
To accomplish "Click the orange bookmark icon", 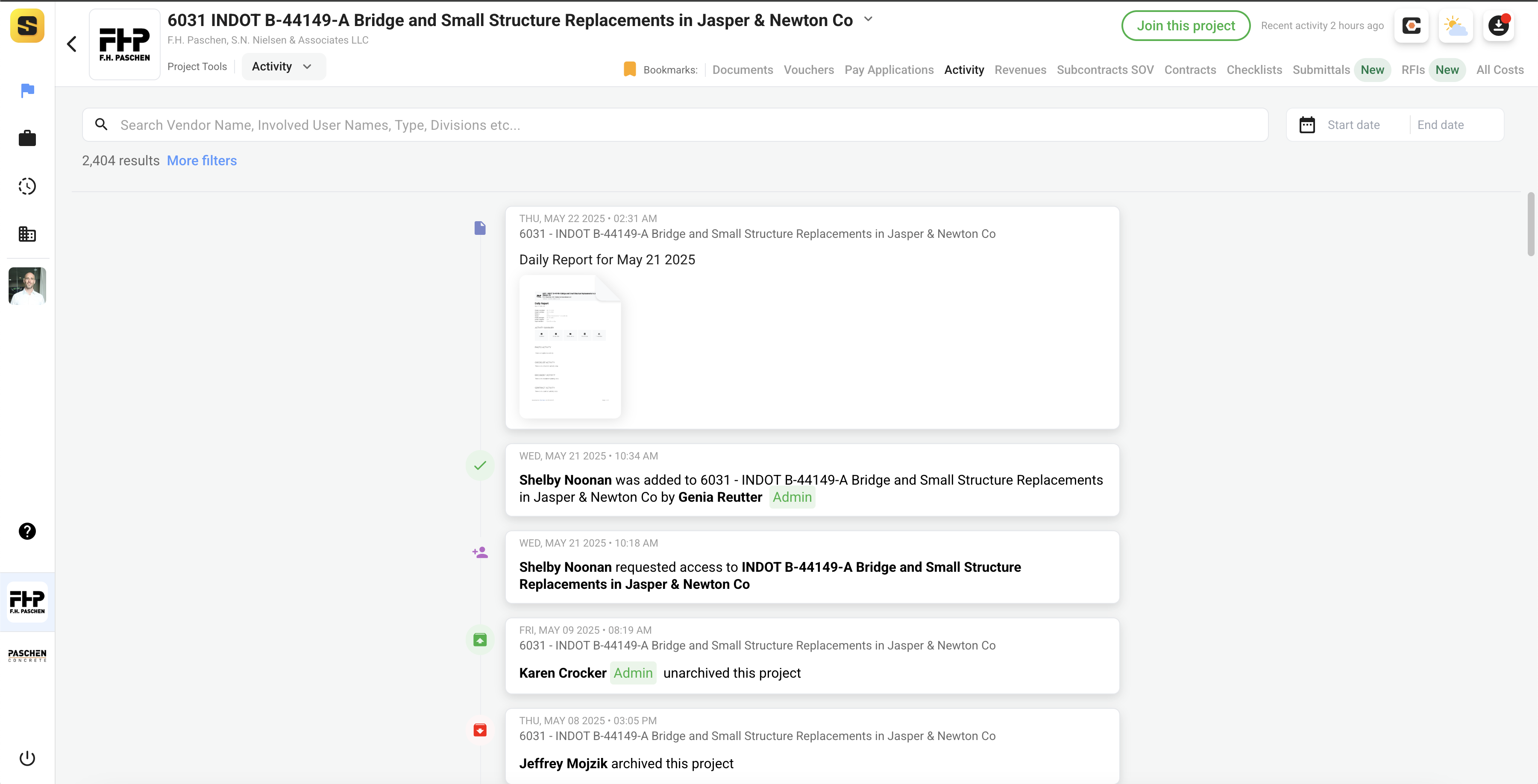I will [629, 69].
